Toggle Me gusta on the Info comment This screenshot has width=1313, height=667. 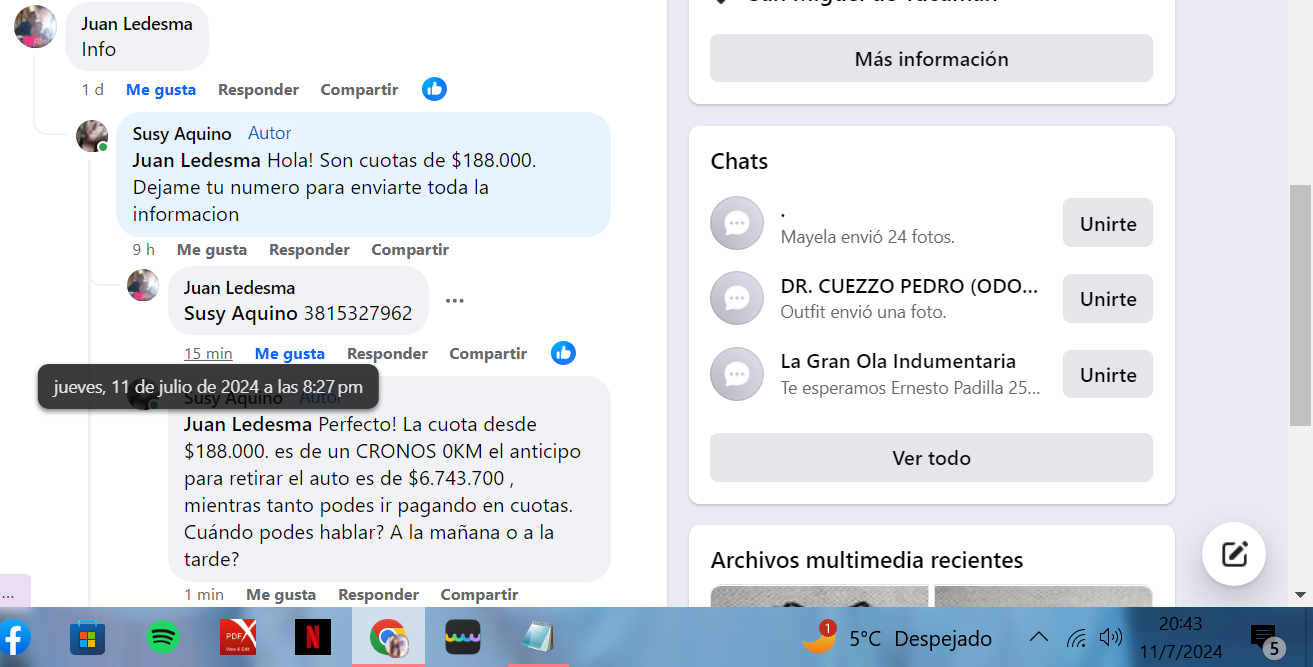160,89
